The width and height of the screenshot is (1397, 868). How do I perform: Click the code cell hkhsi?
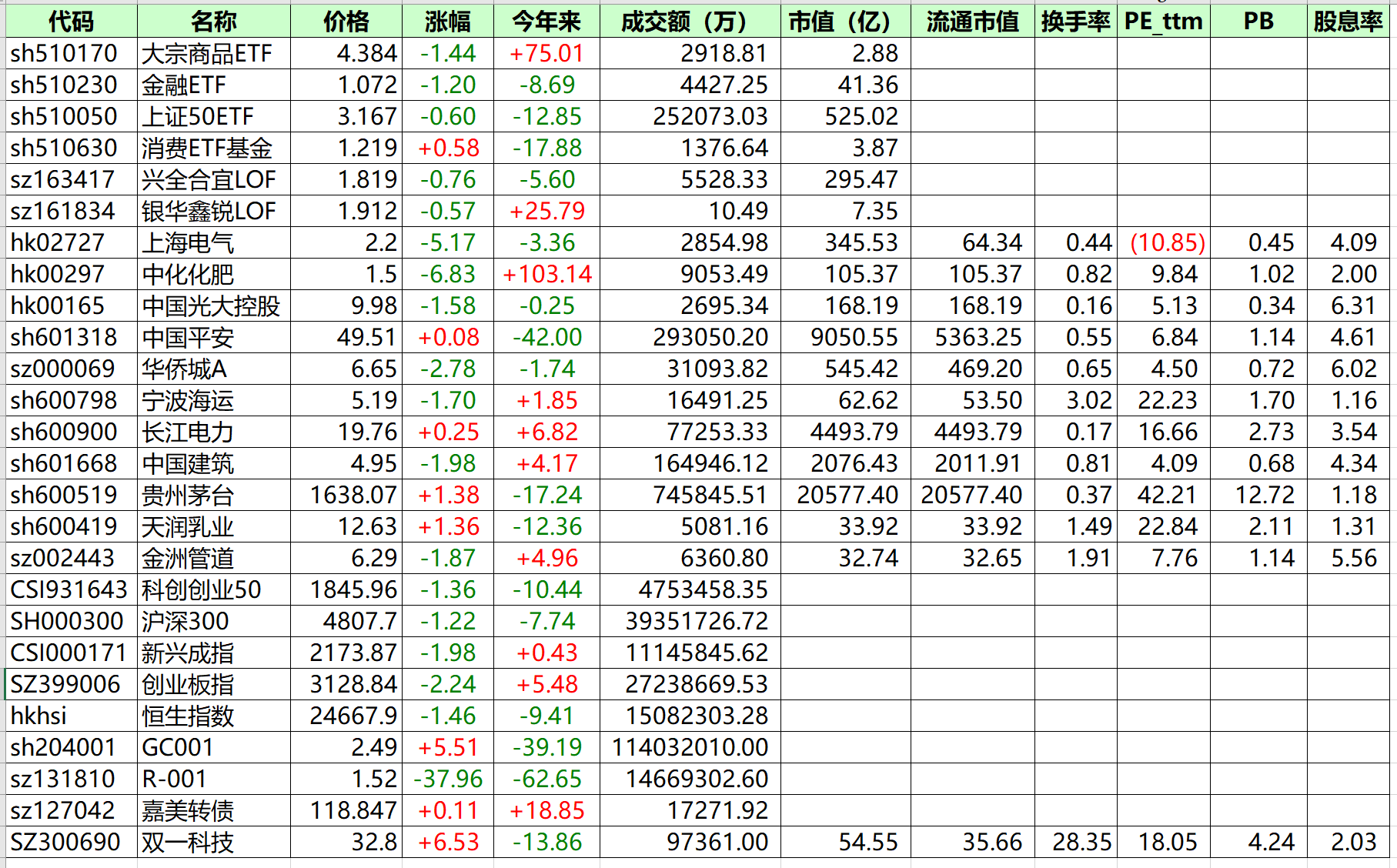[72, 716]
